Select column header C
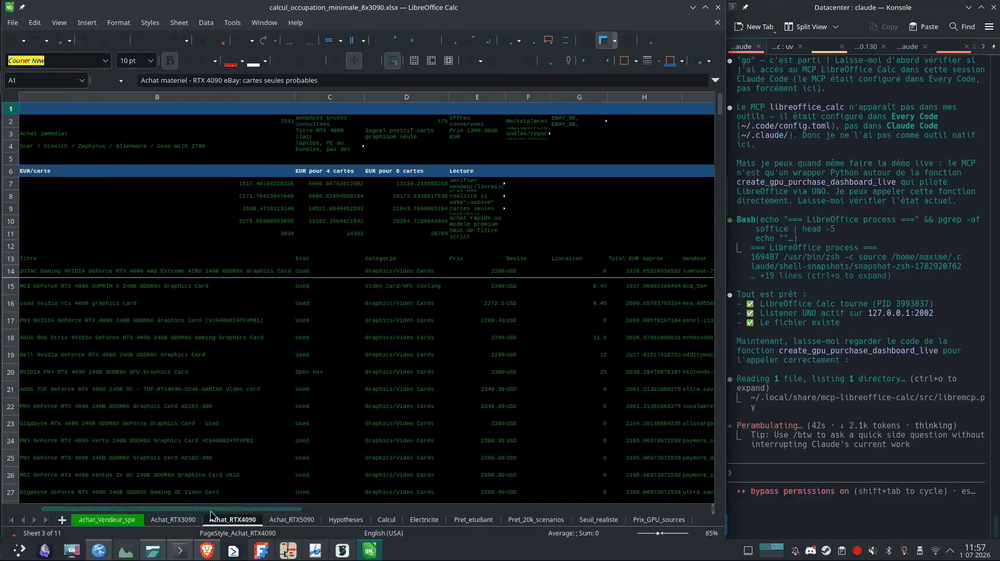The image size is (1000, 561). (330, 97)
